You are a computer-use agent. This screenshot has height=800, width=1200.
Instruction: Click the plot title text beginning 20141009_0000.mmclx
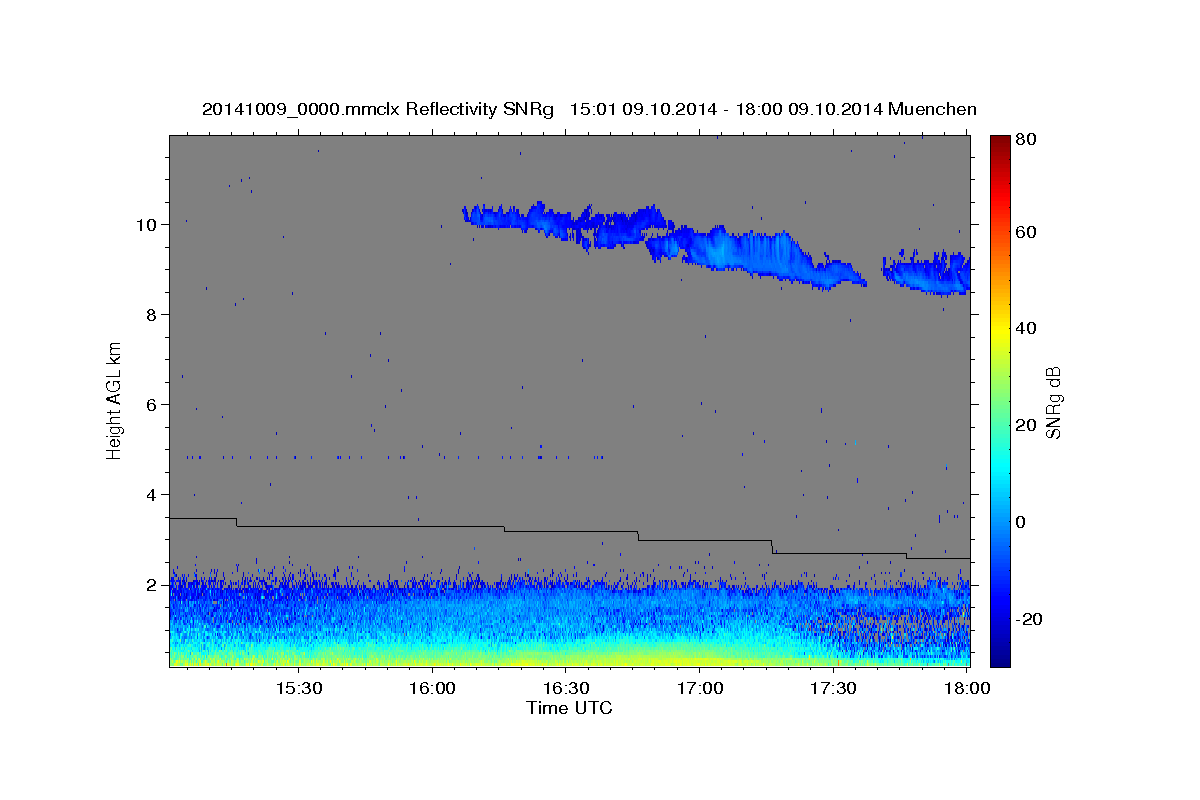(x=589, y=109)
